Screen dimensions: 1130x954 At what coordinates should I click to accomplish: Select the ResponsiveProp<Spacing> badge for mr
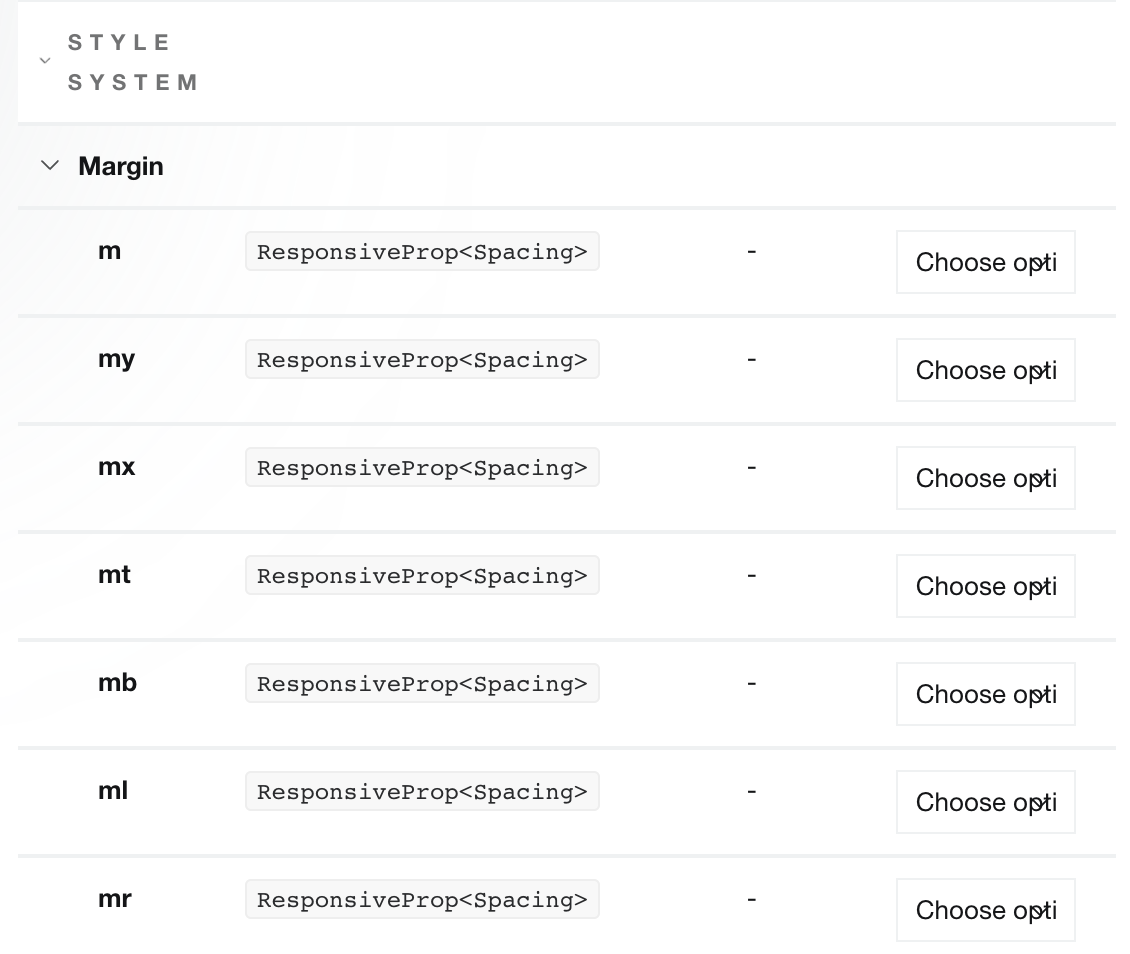422,899
